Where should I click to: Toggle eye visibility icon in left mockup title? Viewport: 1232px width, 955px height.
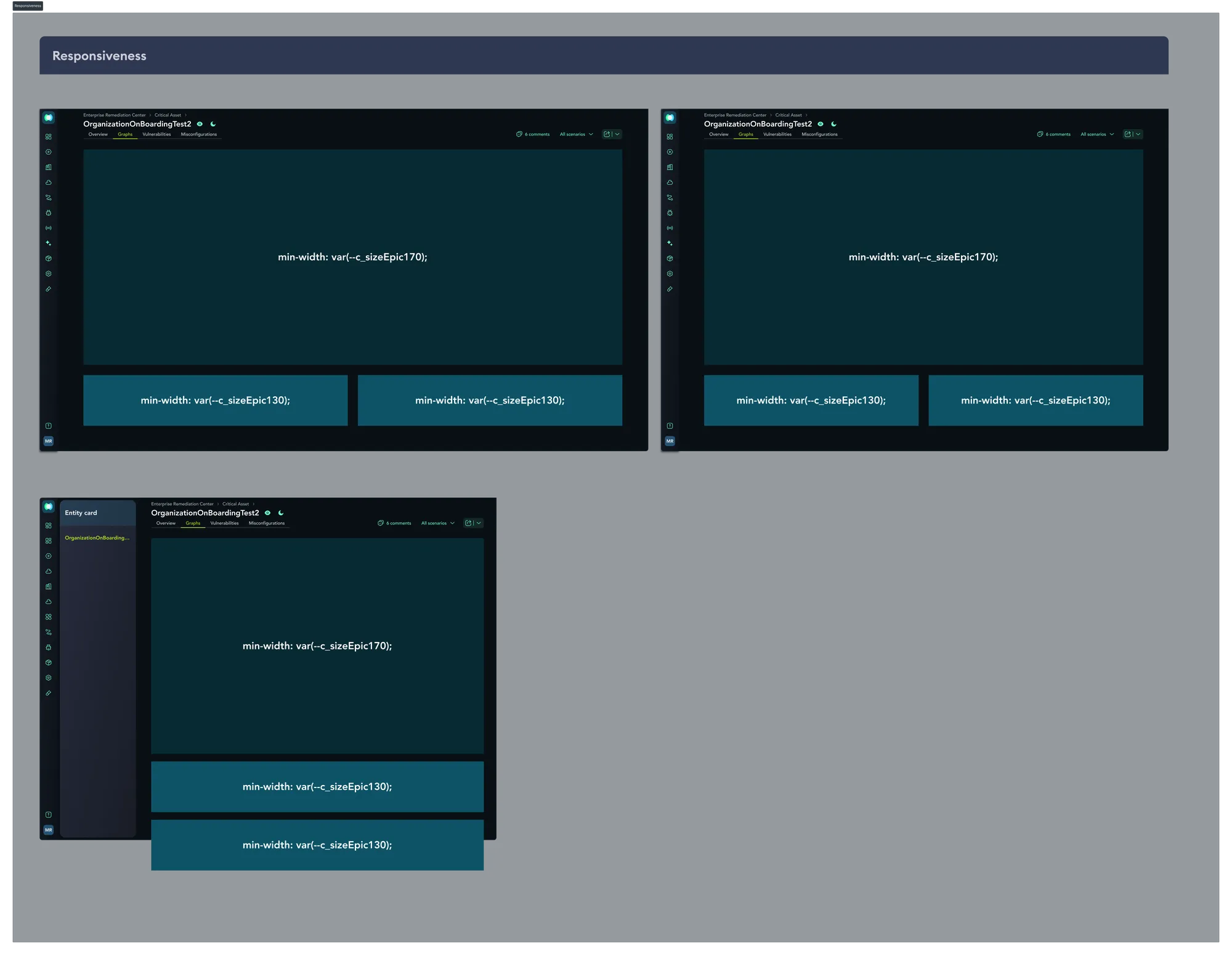coord(200,124)
